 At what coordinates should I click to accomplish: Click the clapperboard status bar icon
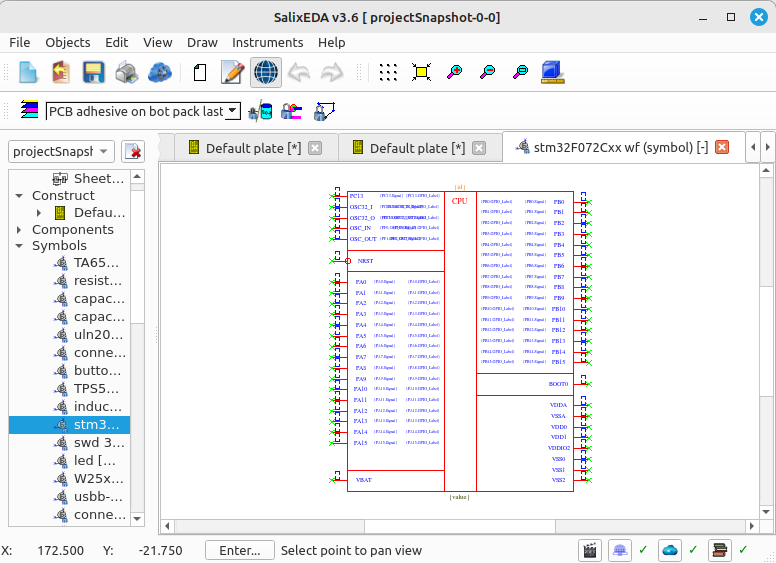coord(589,550)
